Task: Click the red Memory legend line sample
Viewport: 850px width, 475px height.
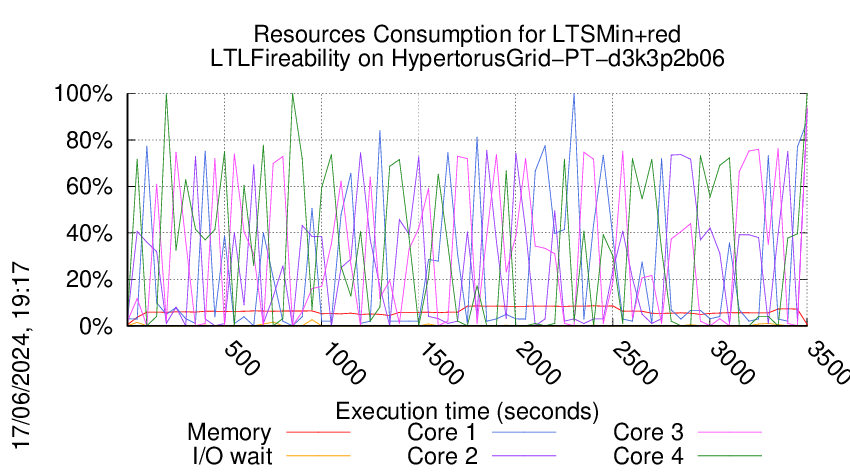Action: (x=318, y=433)
